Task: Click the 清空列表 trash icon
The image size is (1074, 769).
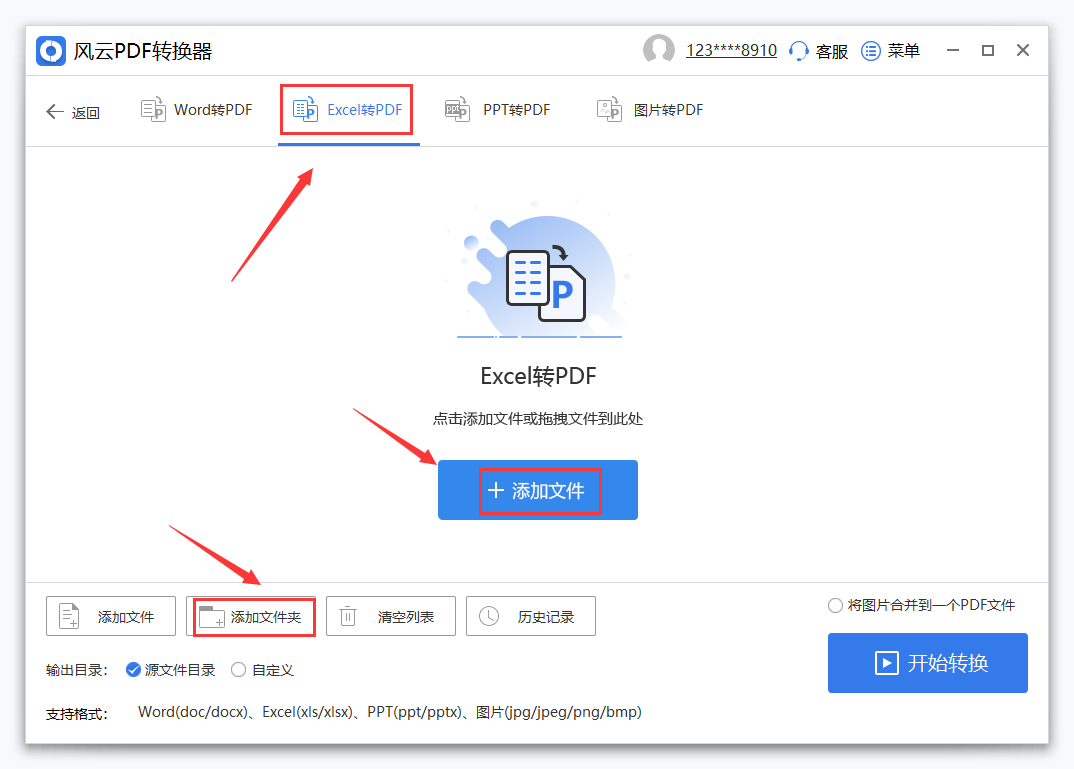Action: pos(348,616)
